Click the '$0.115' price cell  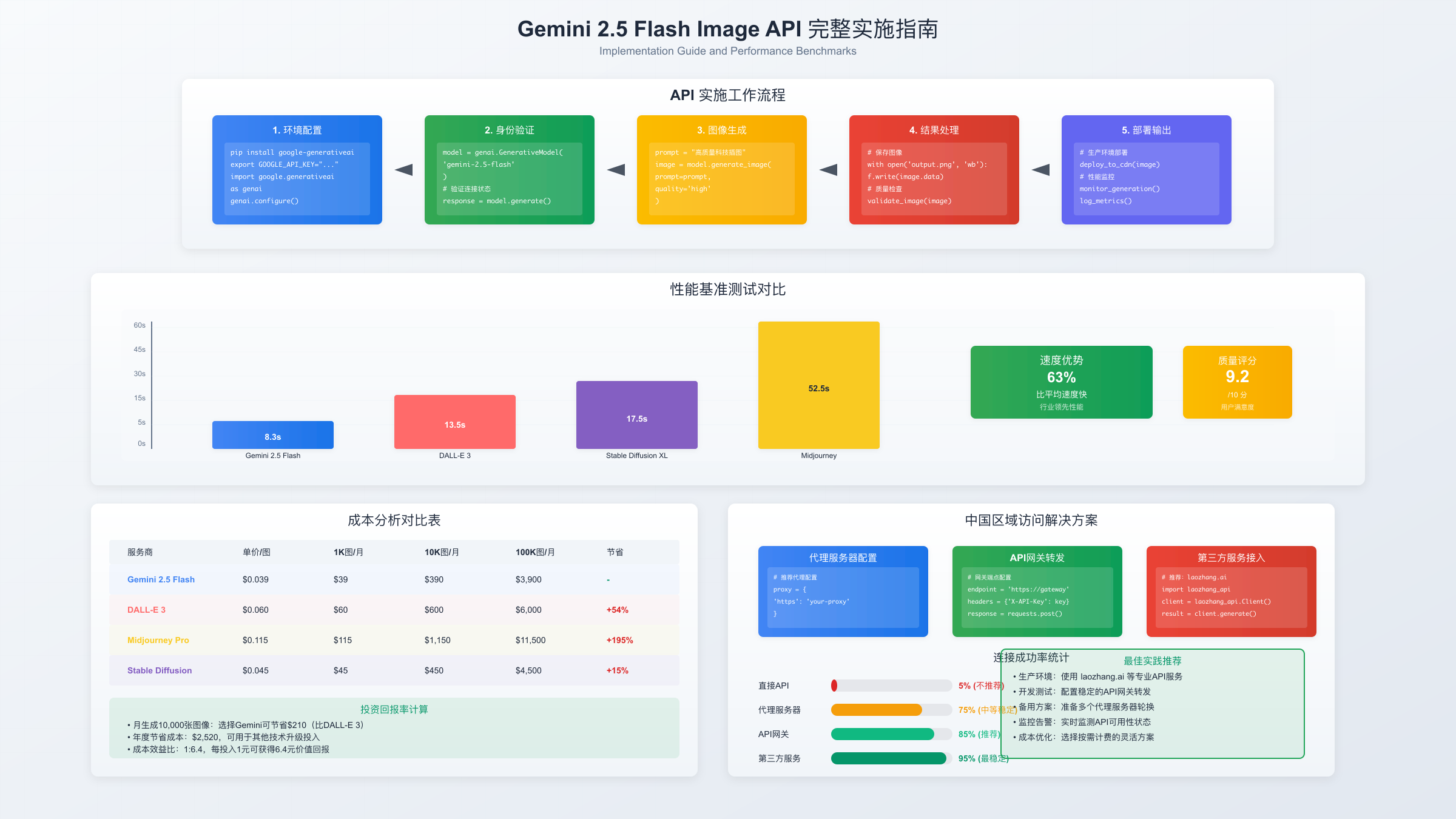pos(255,640)
